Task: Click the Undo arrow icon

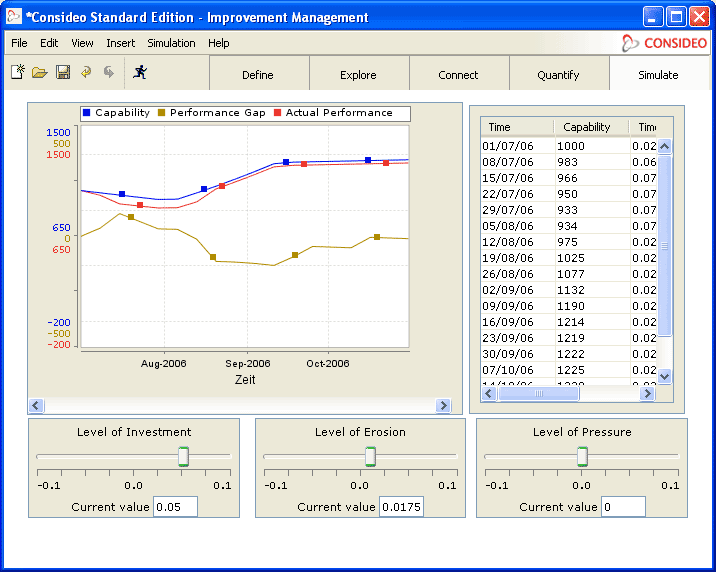Action: coord(86,72)
